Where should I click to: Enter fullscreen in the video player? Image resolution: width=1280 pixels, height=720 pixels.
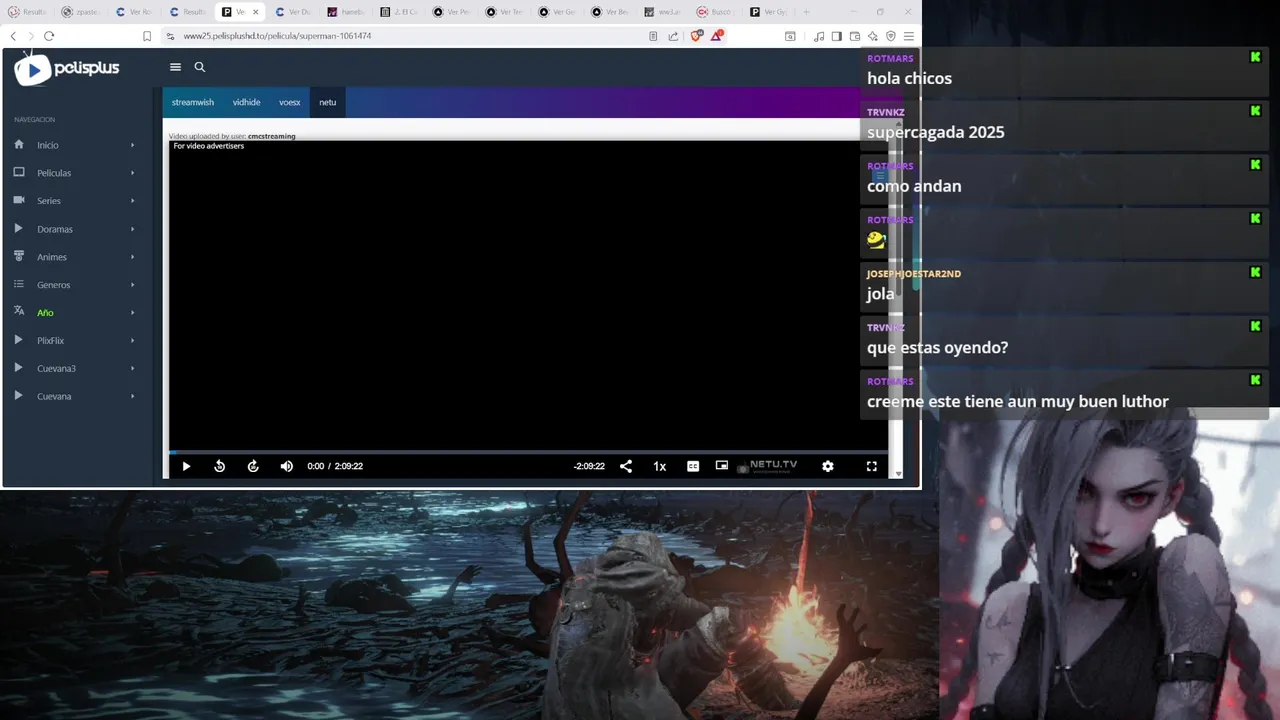(x=872, y=466)
